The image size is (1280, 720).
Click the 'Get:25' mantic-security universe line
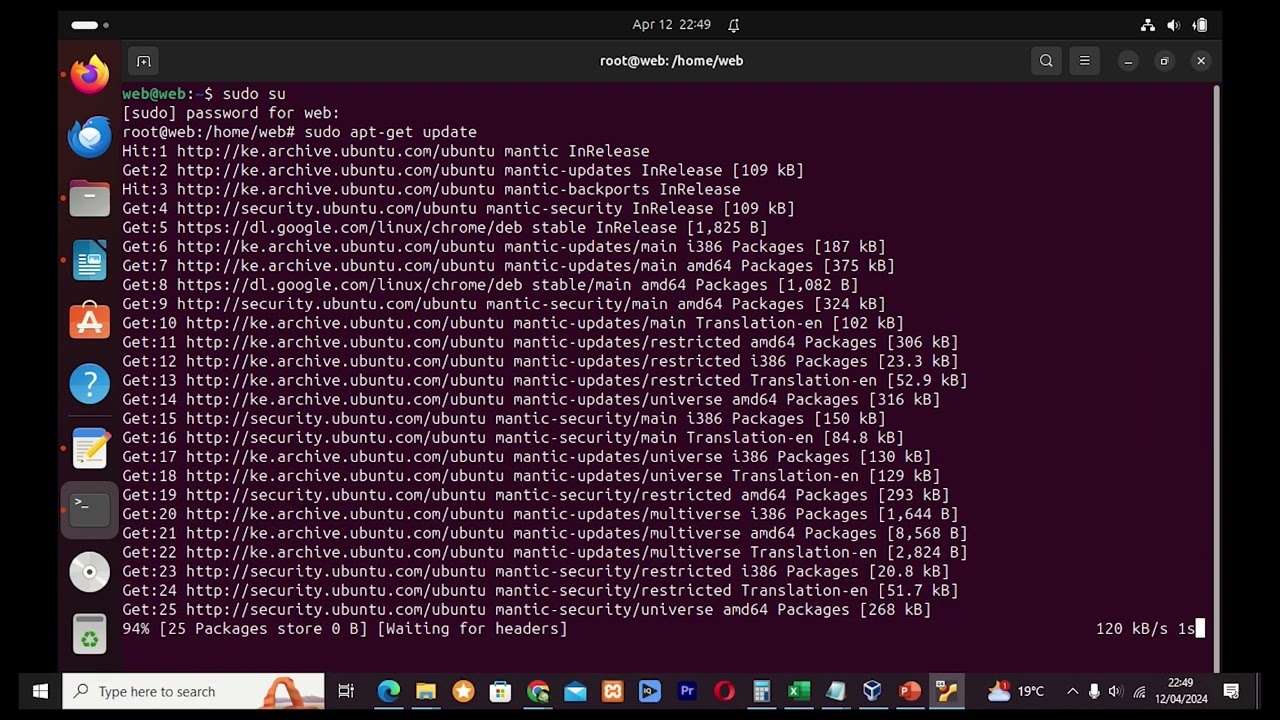click(527, 609)
